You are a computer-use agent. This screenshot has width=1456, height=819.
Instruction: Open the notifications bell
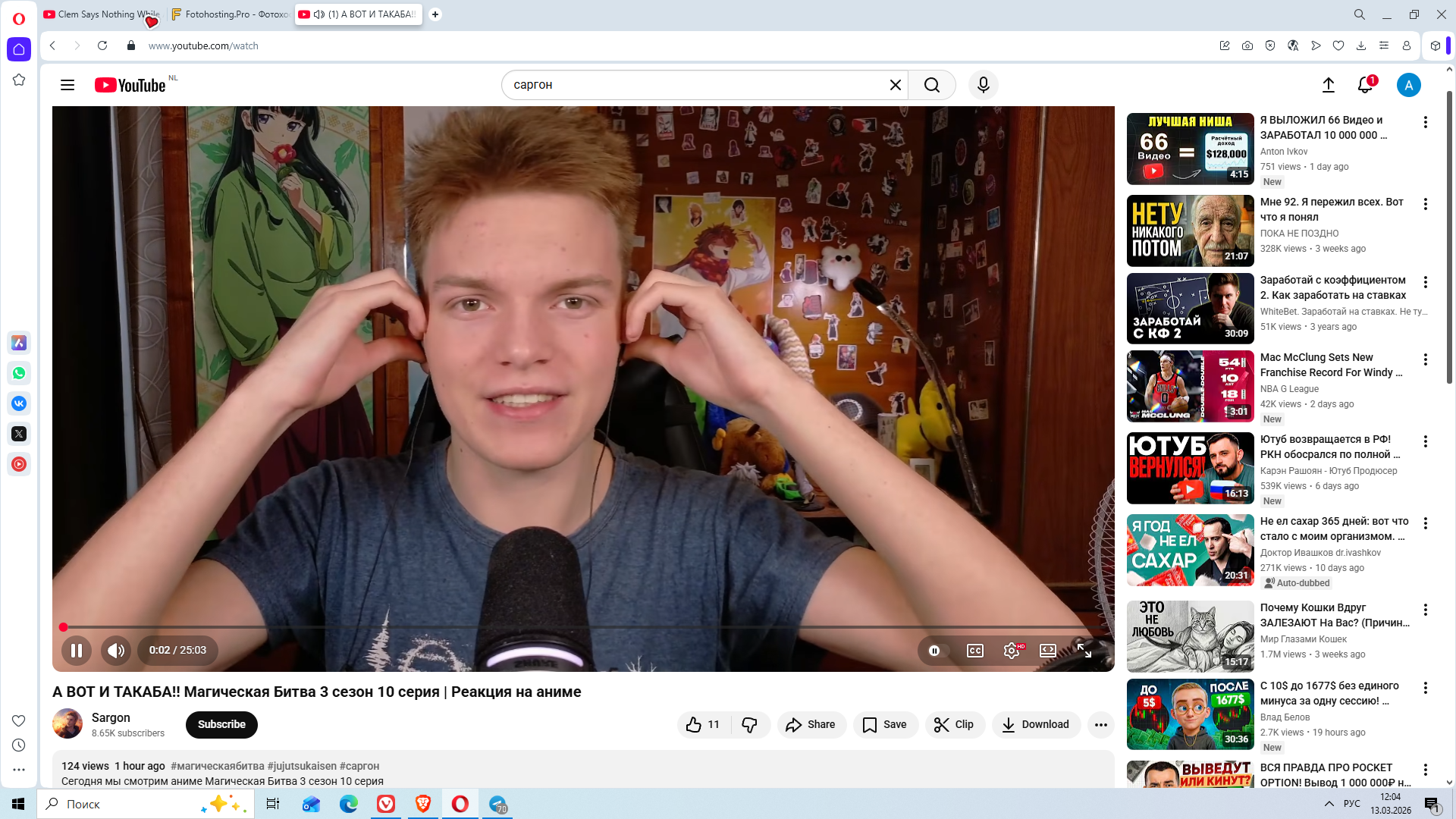tap(1365, 85)
